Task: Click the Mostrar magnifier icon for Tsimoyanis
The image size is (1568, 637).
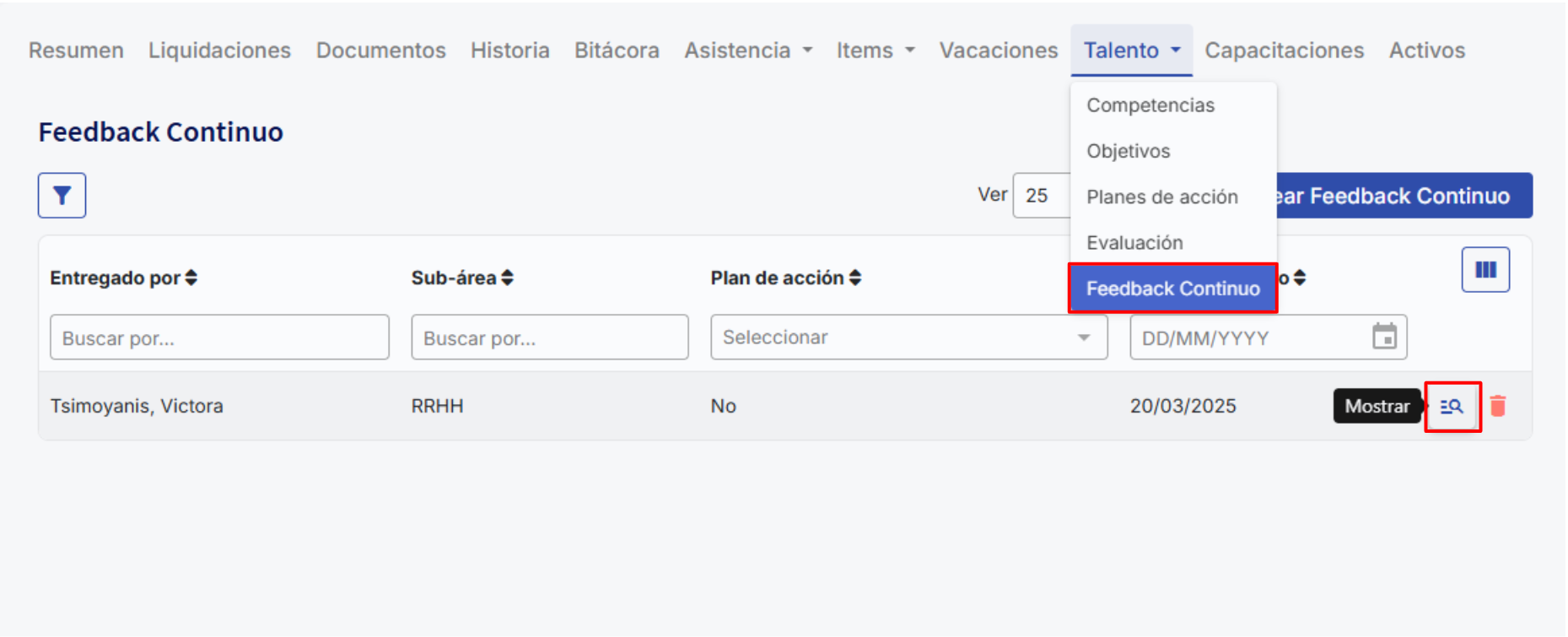Action: pyautogui.click(x=1452, y=407)
